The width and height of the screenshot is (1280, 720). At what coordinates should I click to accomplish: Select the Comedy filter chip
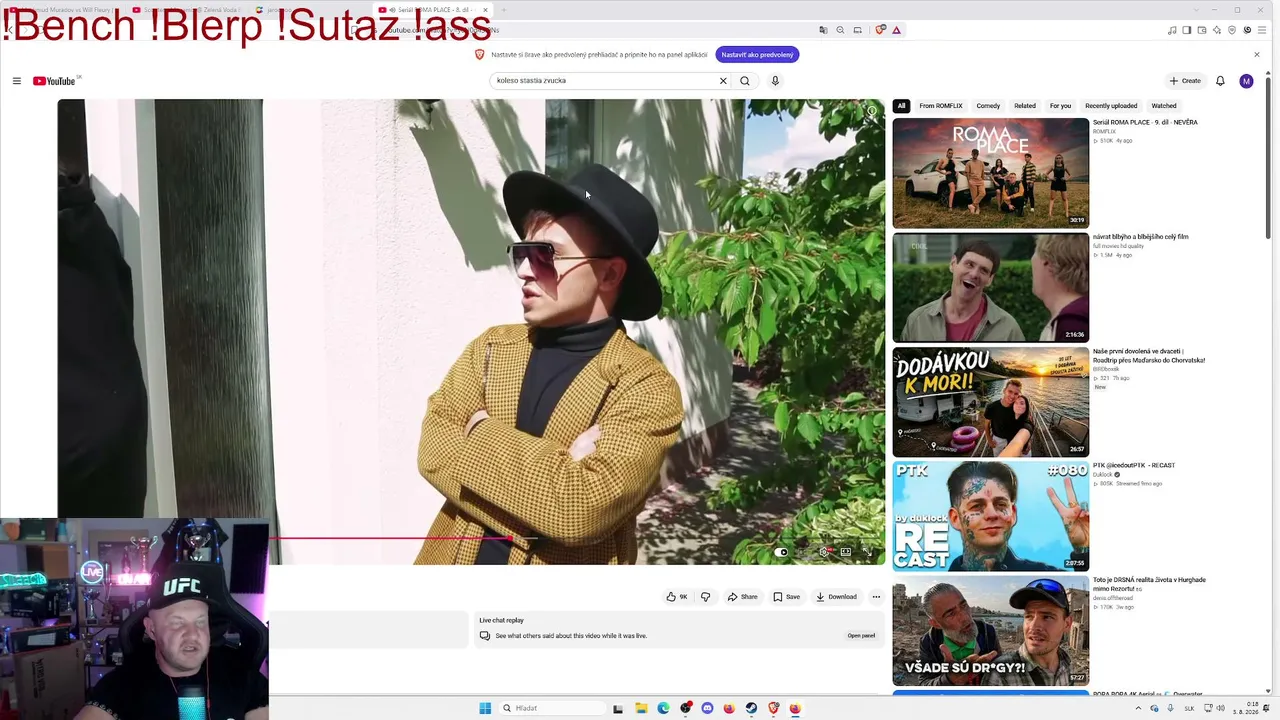tap(988, 106)
